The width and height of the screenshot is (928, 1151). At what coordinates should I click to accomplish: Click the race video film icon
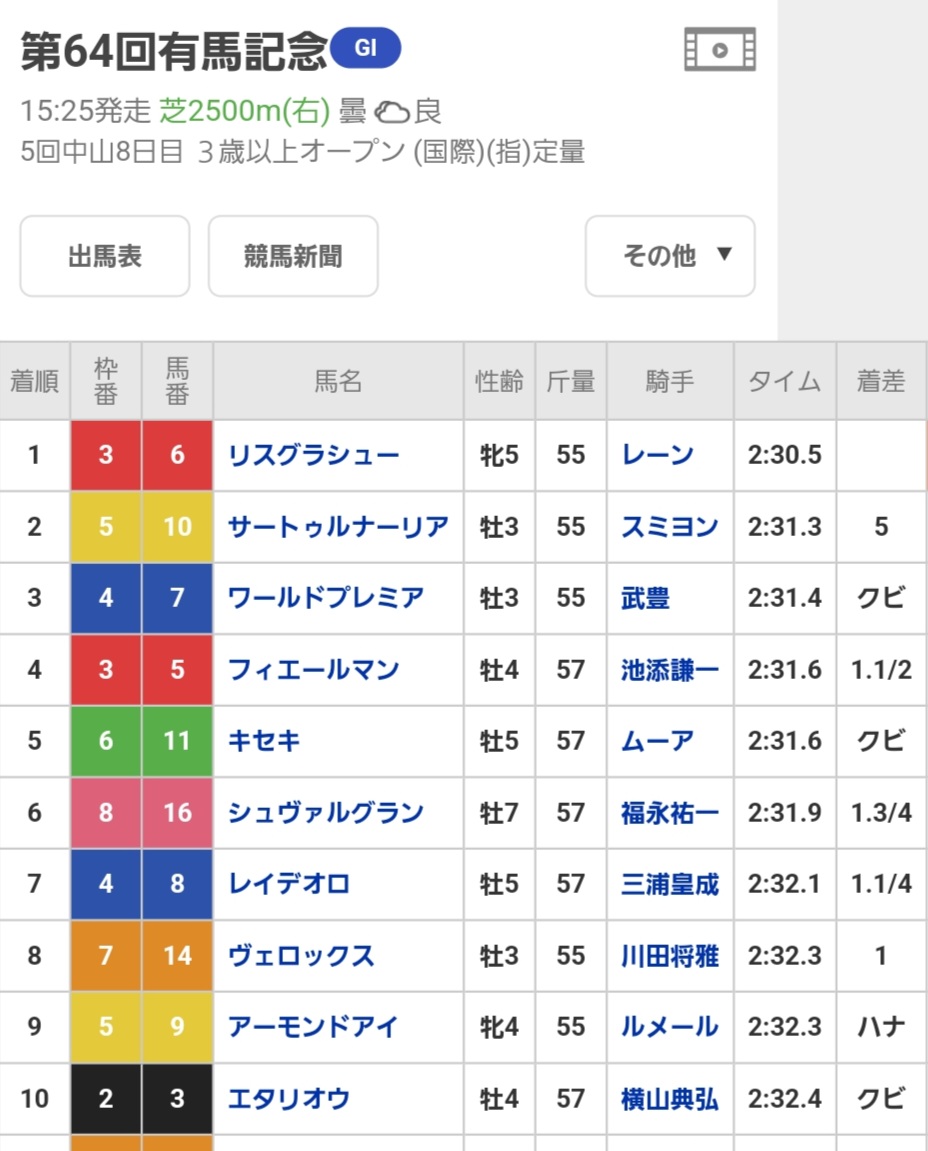(x=720, y=50)
